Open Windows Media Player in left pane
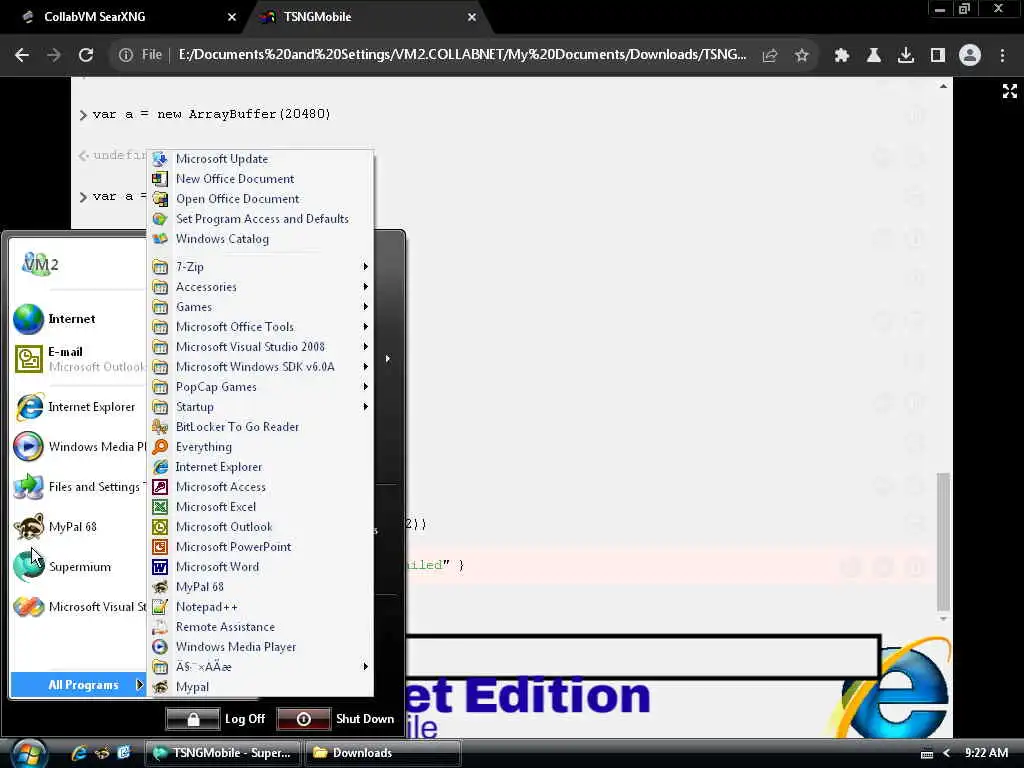The image size is (1024, 768). coord(78,447)
